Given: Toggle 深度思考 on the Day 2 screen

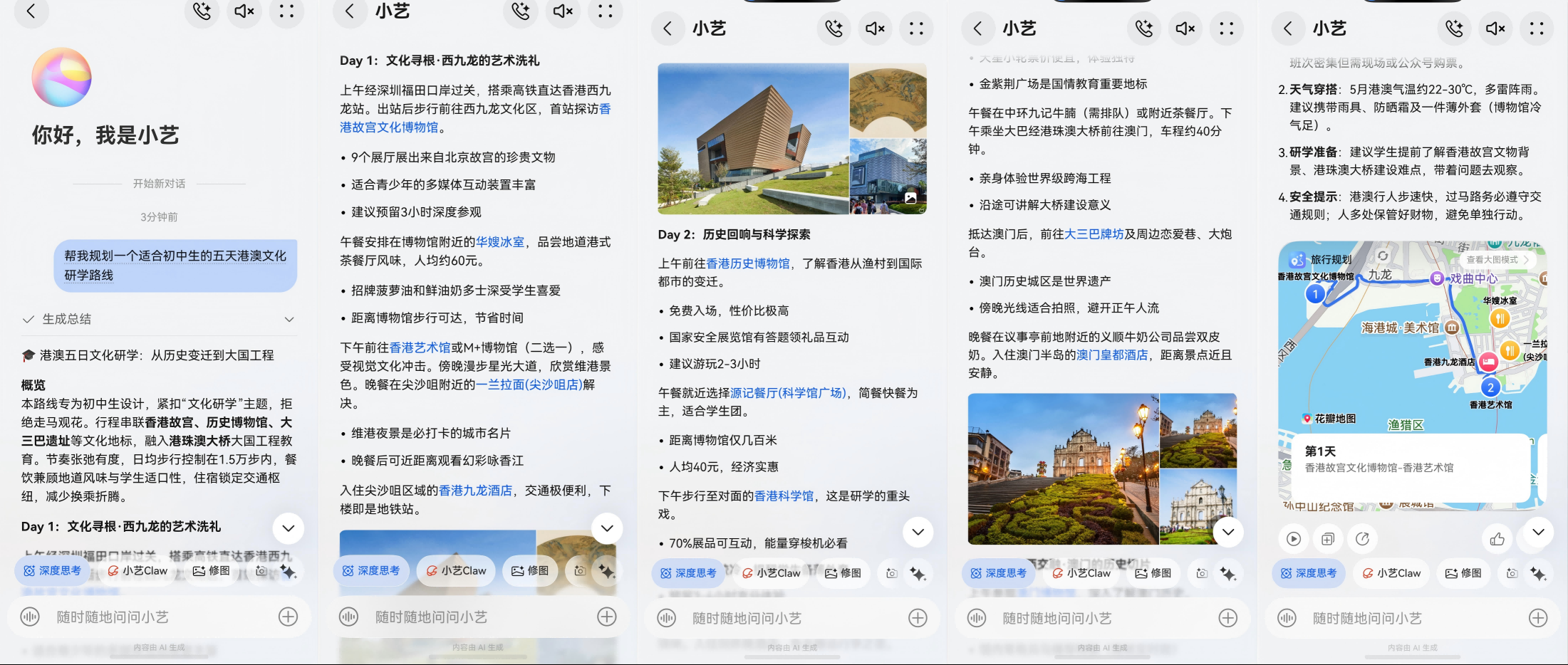Looking at the screenshot, I should tap(688, 573).
